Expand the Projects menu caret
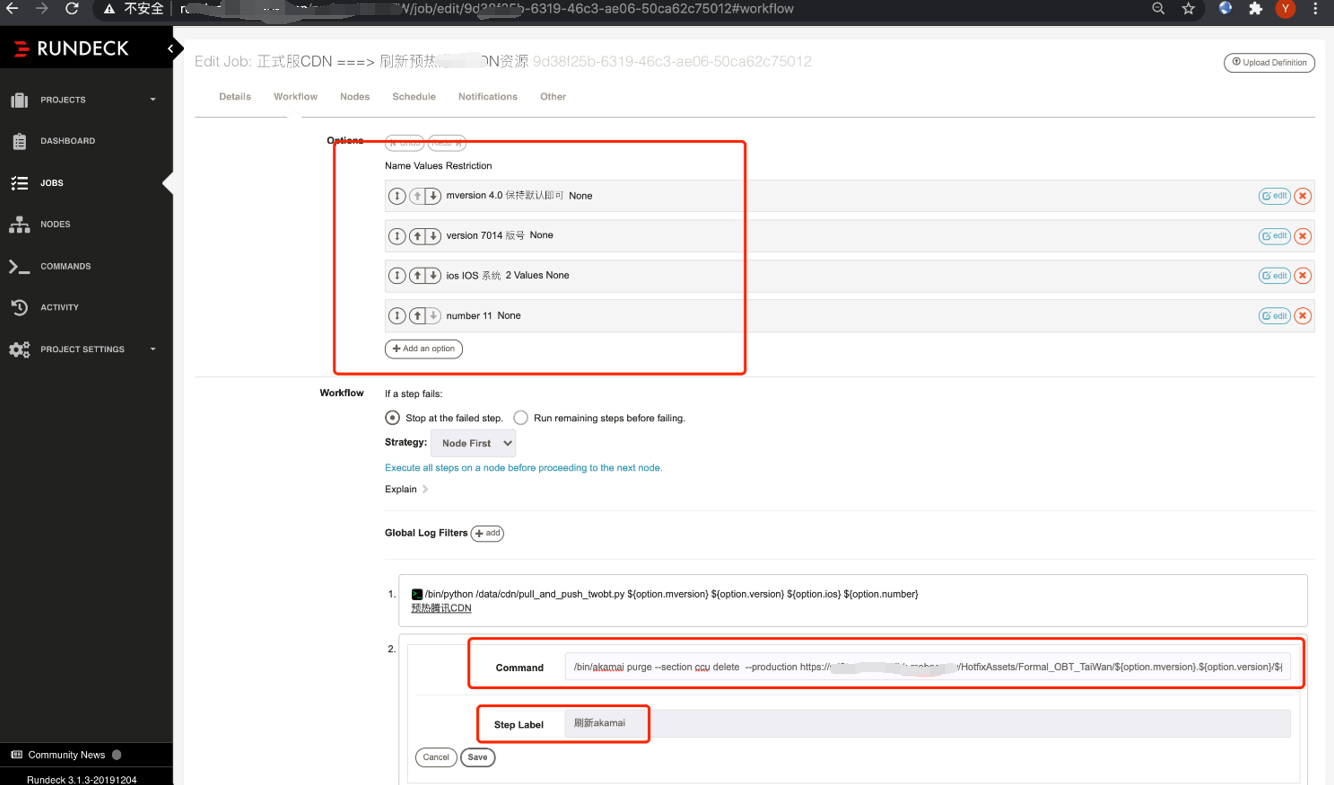 153,100
